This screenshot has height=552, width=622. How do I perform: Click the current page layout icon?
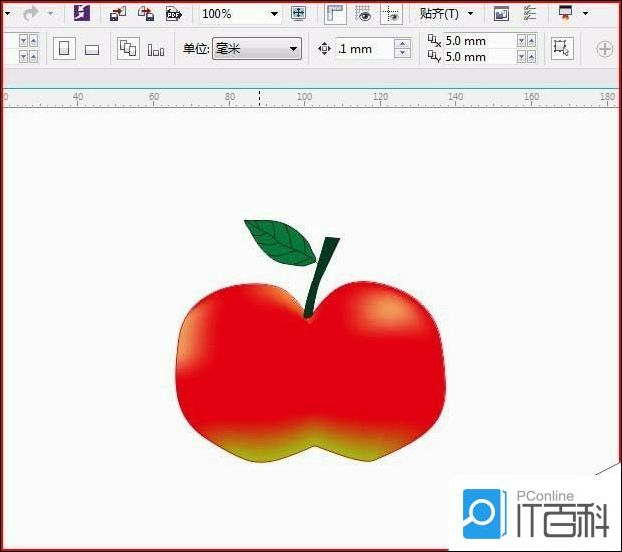156,50
